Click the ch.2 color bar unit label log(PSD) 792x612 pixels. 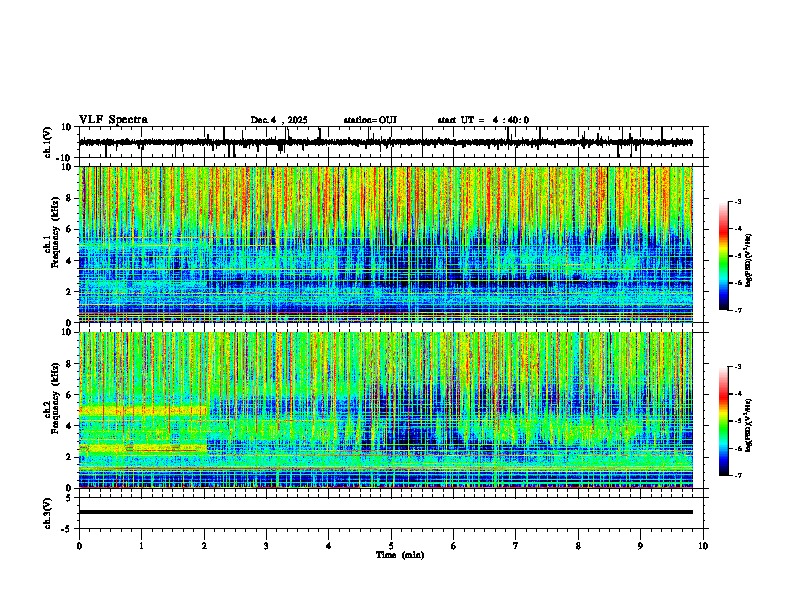[748, 425]
